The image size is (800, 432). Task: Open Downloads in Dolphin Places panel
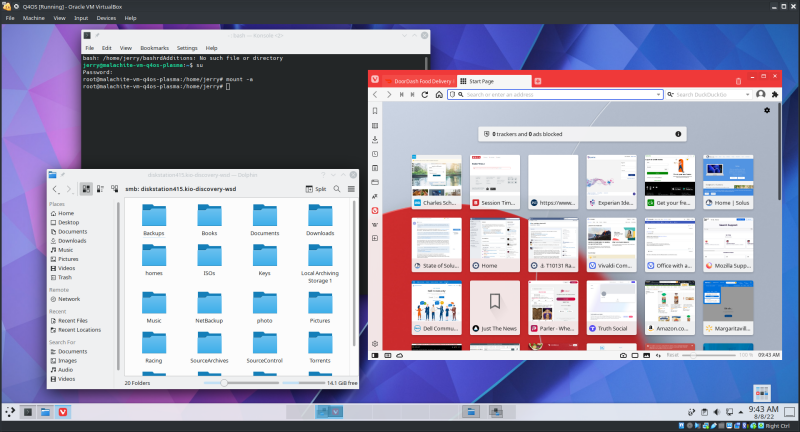[x=71, y=240]
